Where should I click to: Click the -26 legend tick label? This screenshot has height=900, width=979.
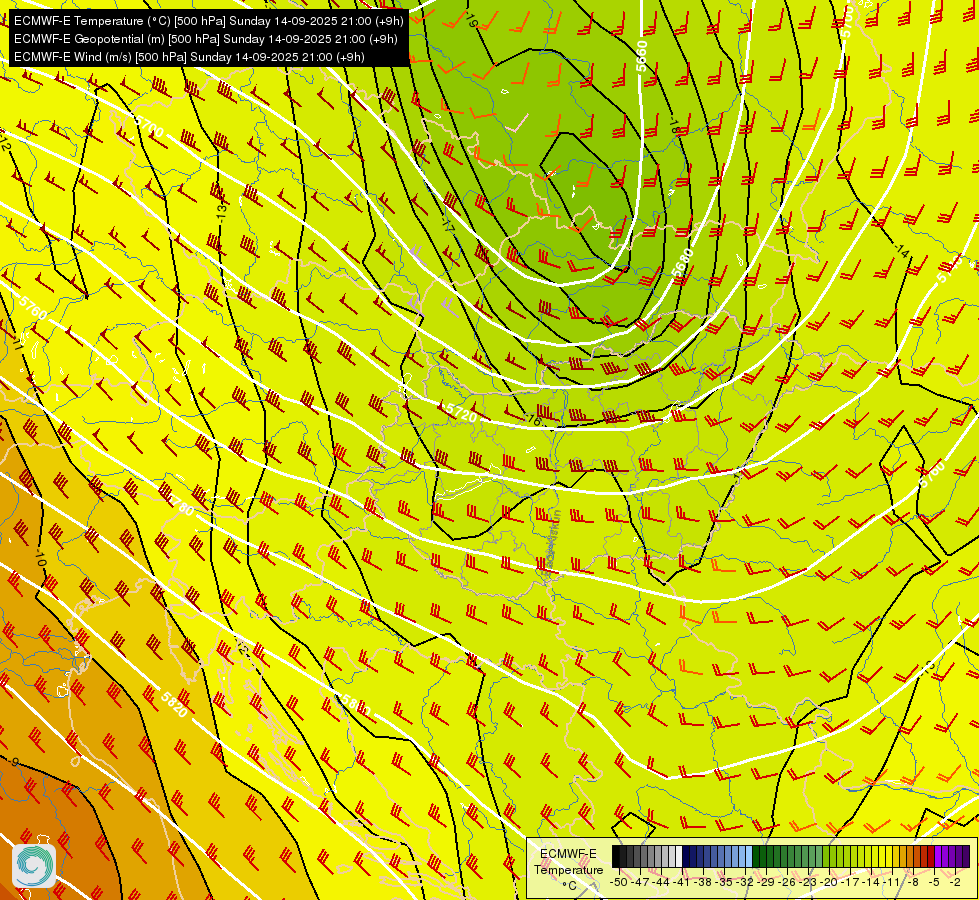[x=787, y=883]
